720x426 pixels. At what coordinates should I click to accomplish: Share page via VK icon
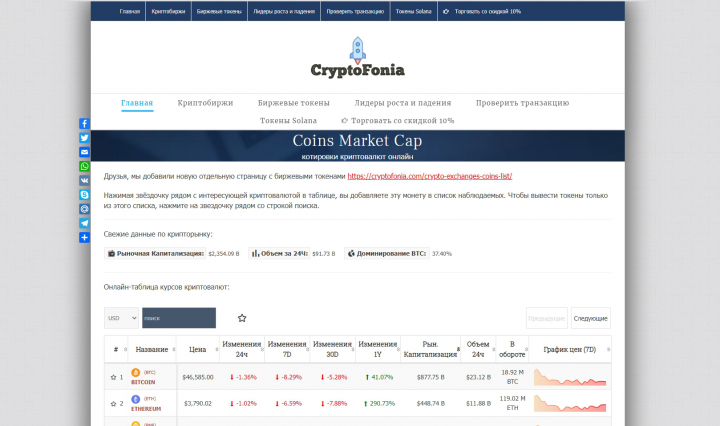pyautogui.click(x=84, y=180)
